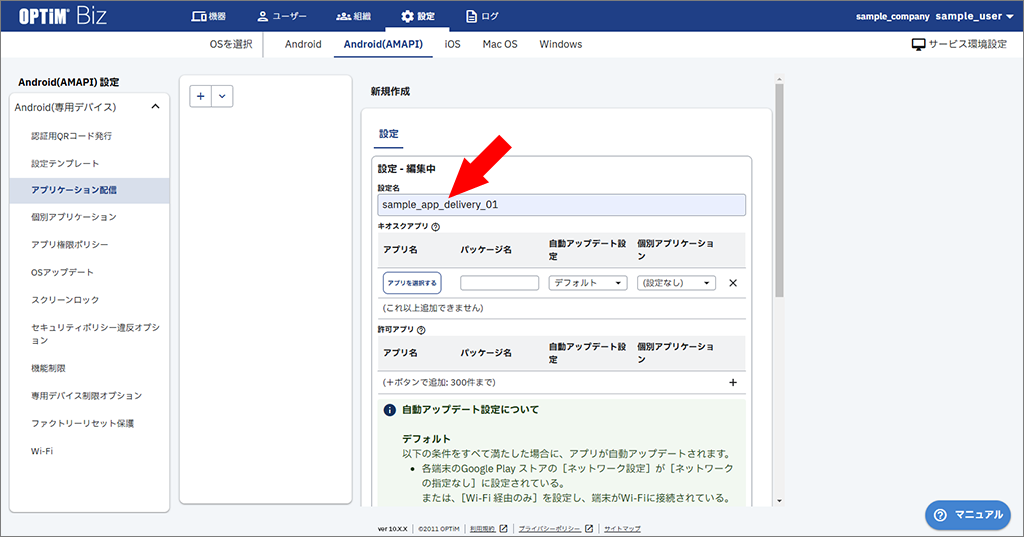This screenshot has height=537, width=1024.
Task: Open the プライバシーポリシー footer link
Action: tap(549, 529)
